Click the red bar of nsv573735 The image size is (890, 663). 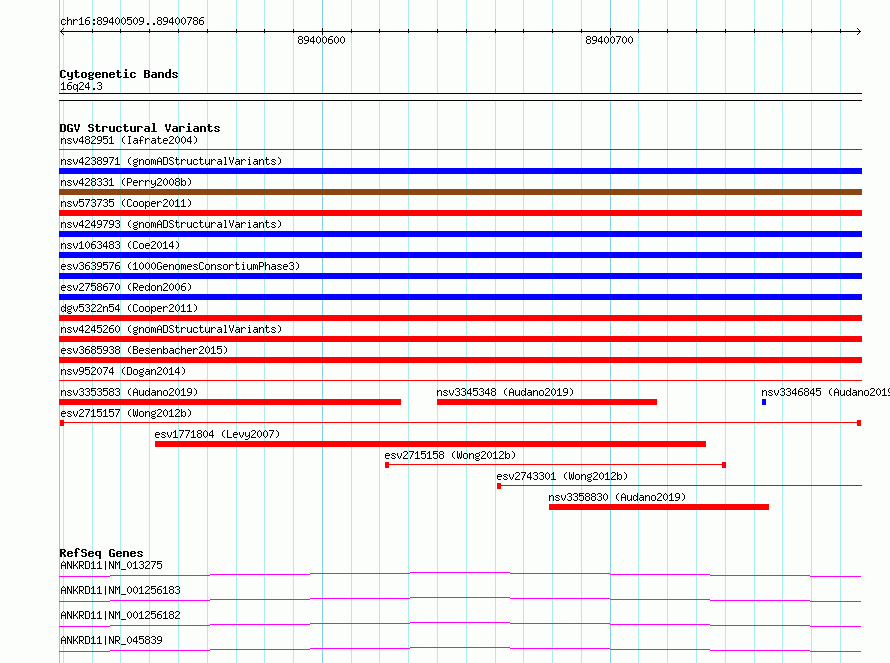pyautogui.click(x=460, y=213)
